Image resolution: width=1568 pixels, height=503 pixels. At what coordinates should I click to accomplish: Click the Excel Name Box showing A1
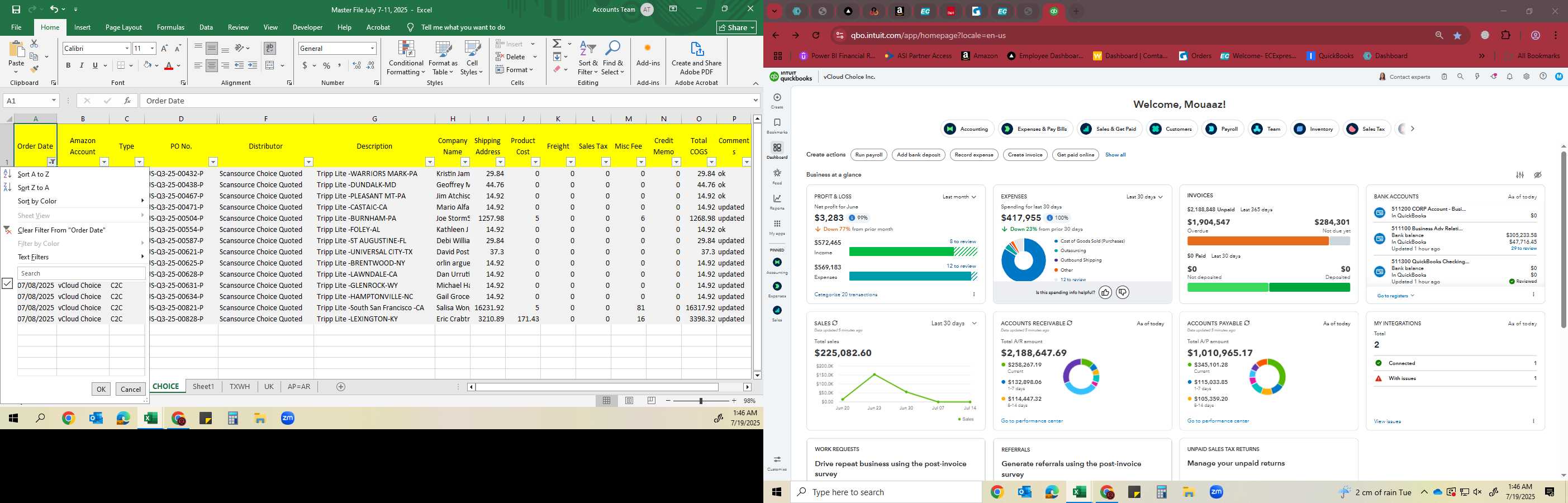click(30, 101)
